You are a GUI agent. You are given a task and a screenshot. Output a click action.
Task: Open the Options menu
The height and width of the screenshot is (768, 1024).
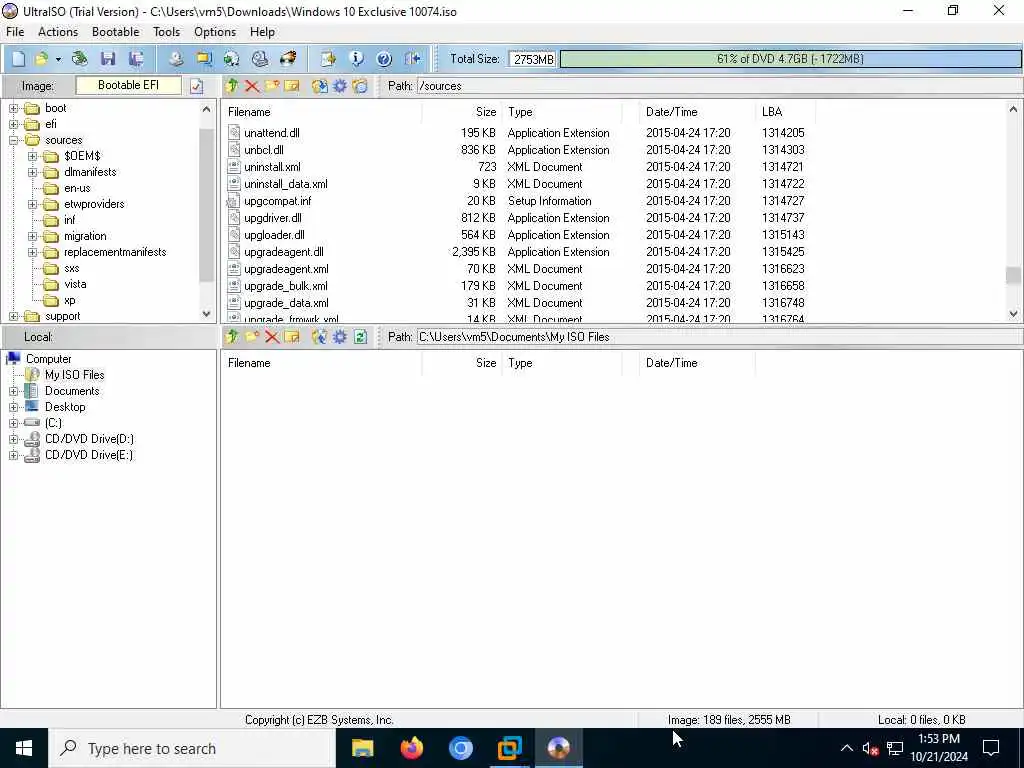coord(215,31)
